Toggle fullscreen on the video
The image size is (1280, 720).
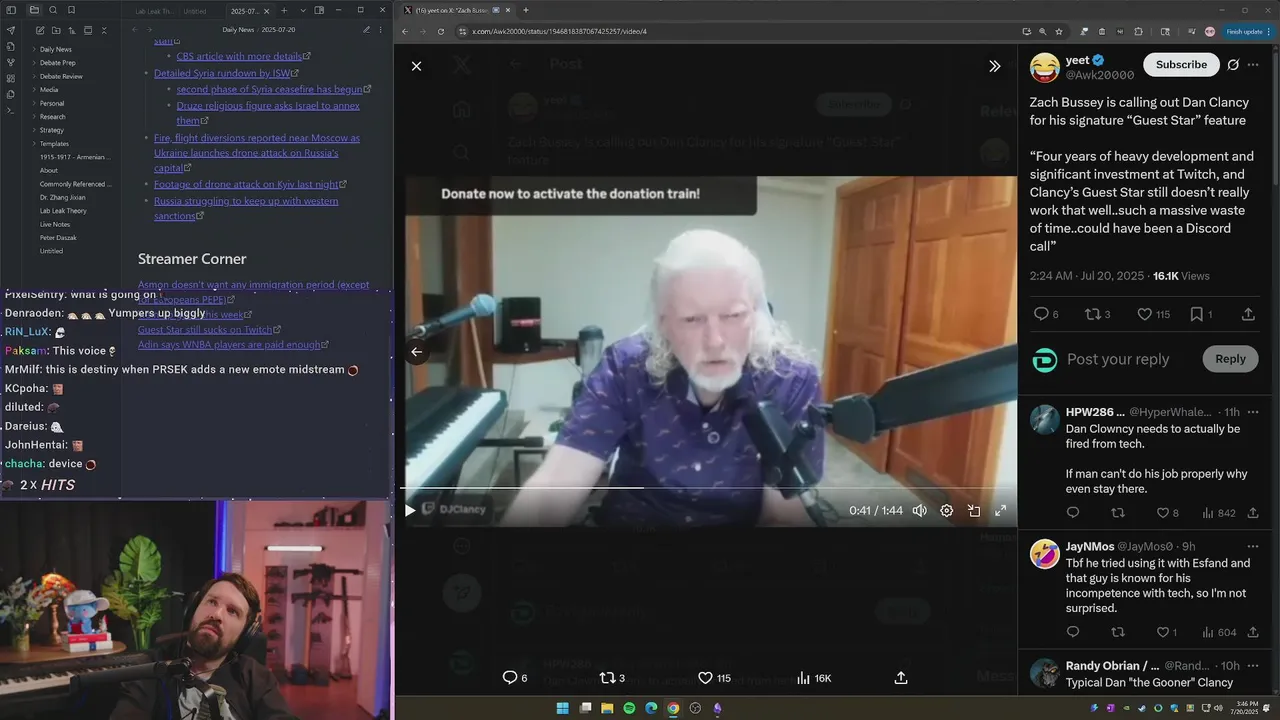coord(1000,510)
